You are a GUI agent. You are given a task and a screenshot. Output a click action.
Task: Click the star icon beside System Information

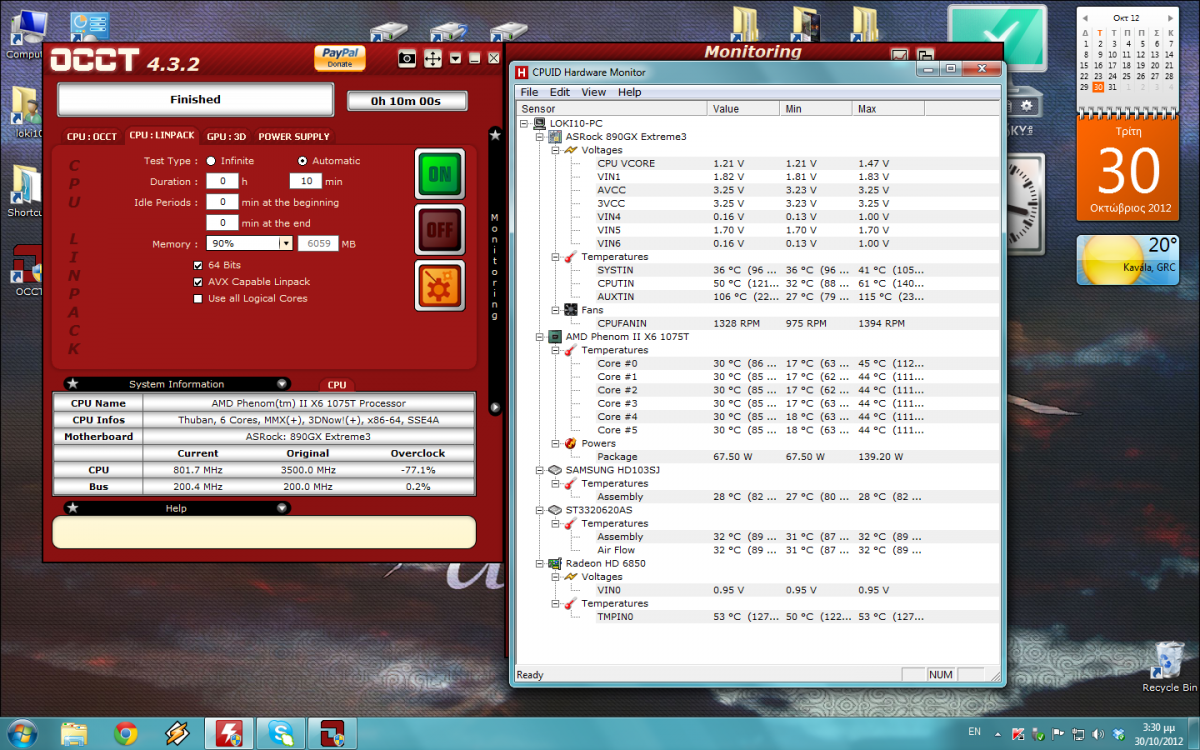coord(72,383)
